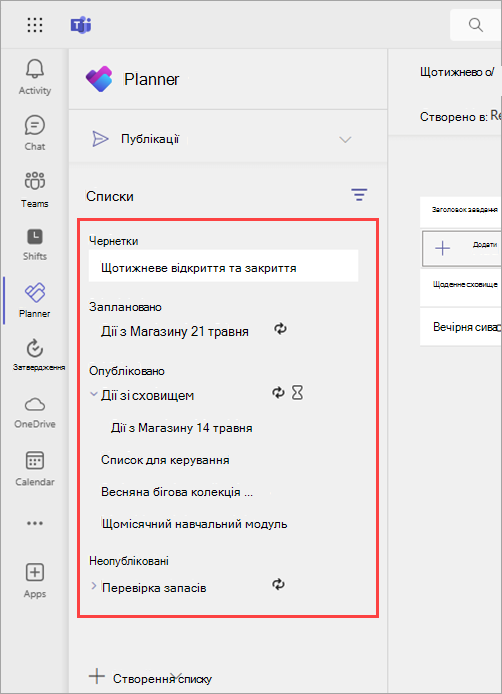Expand the Публікації dropdown chevron
502x694 pixels.
point(345,140)
